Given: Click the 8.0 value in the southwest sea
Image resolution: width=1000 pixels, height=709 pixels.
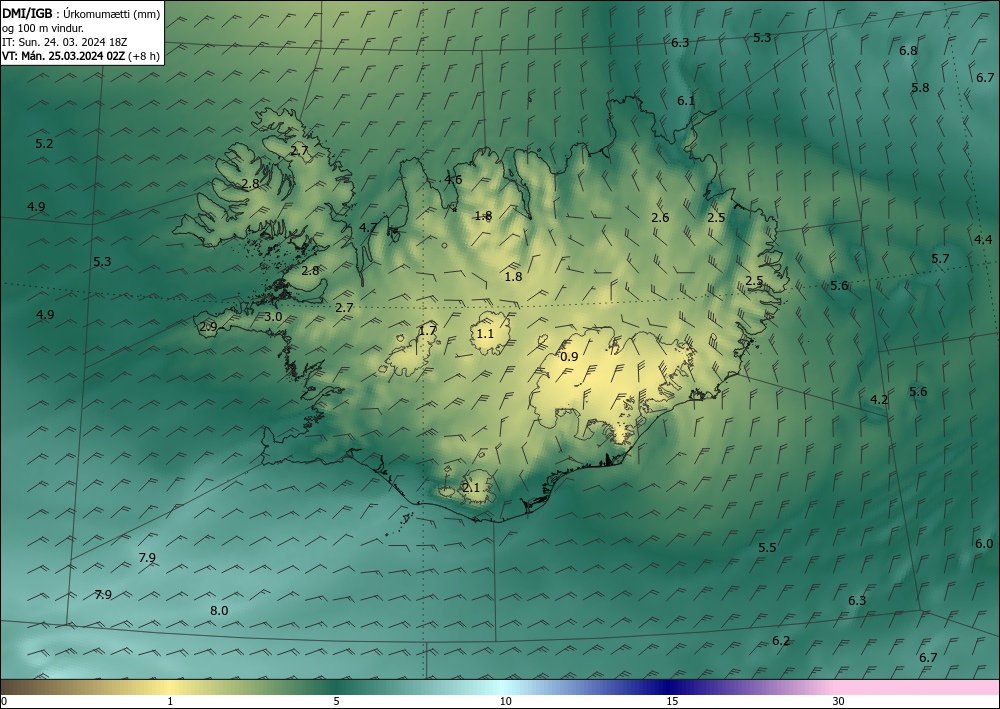Looking at the screenshot, I should pyautogui.click(x=219, y=611).
